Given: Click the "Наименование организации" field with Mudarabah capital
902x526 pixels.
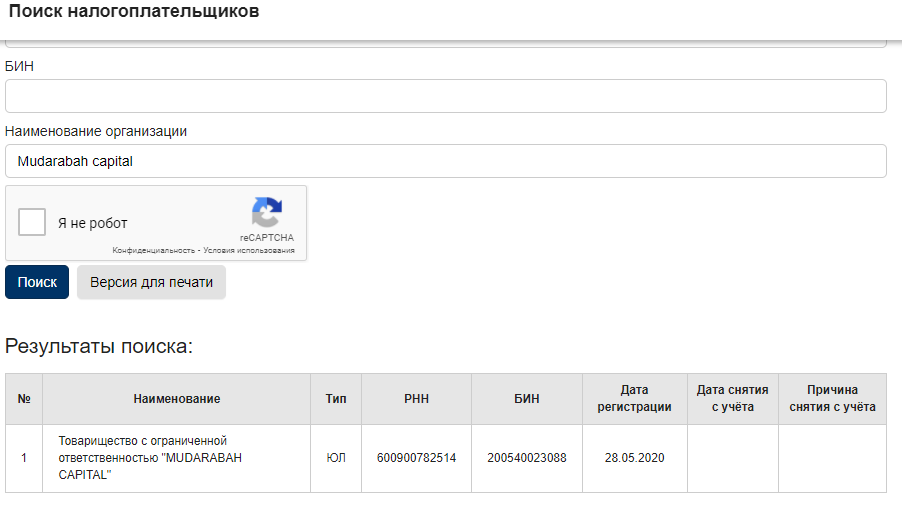Looking at the screenshot, I should (x=445, y=161).
